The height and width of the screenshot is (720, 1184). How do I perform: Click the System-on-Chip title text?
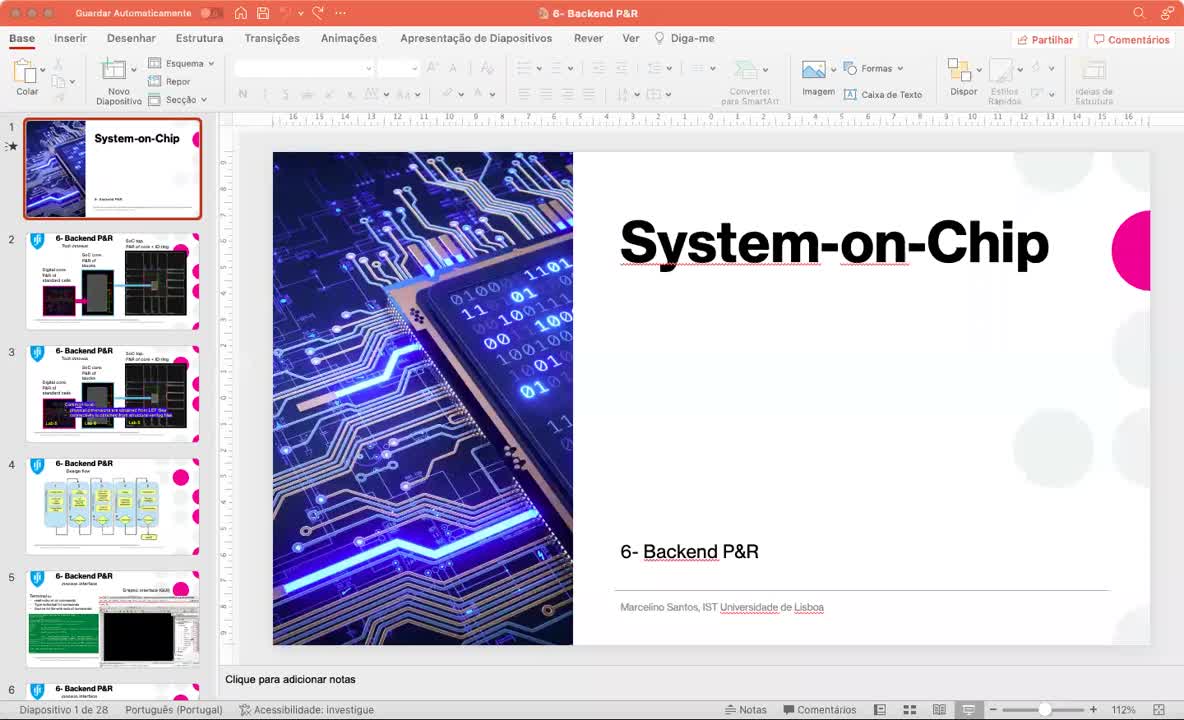834,243
